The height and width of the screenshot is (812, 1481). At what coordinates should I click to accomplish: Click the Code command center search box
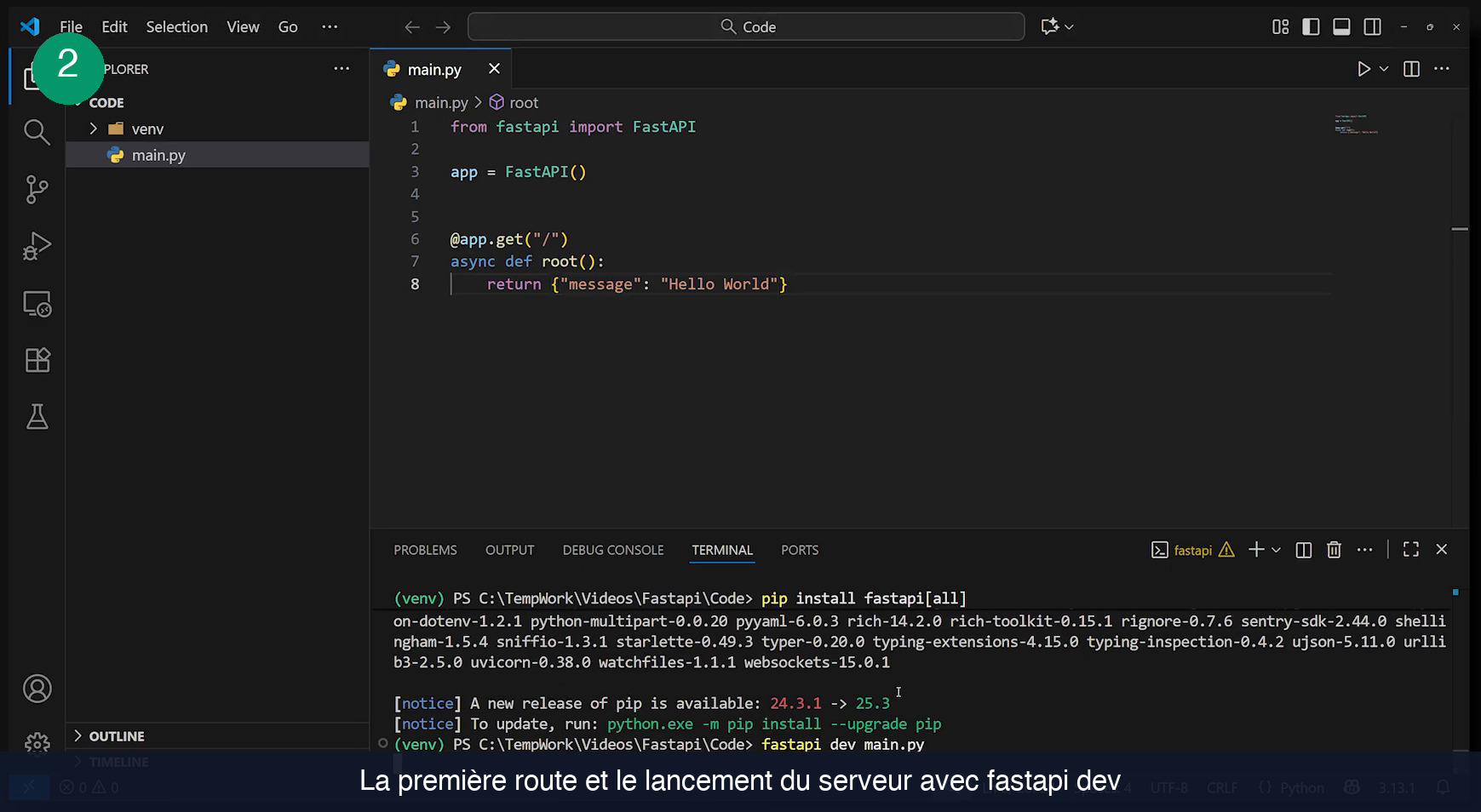[746, 27]
